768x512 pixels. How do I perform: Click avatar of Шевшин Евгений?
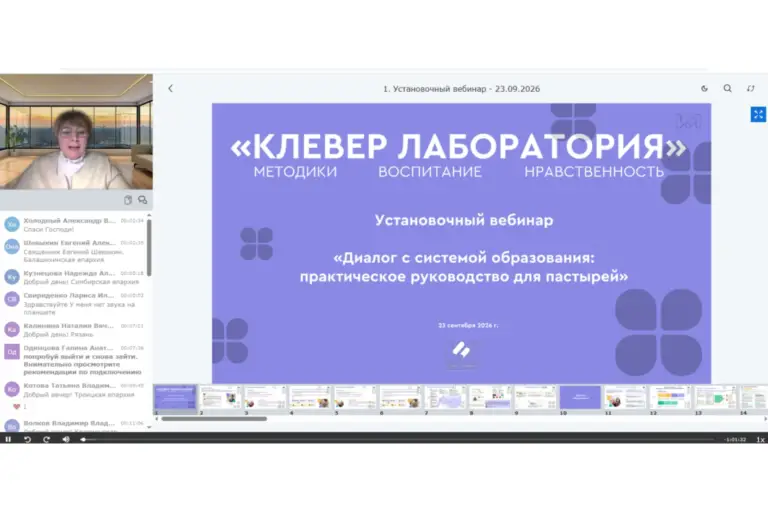click(12, 246)
